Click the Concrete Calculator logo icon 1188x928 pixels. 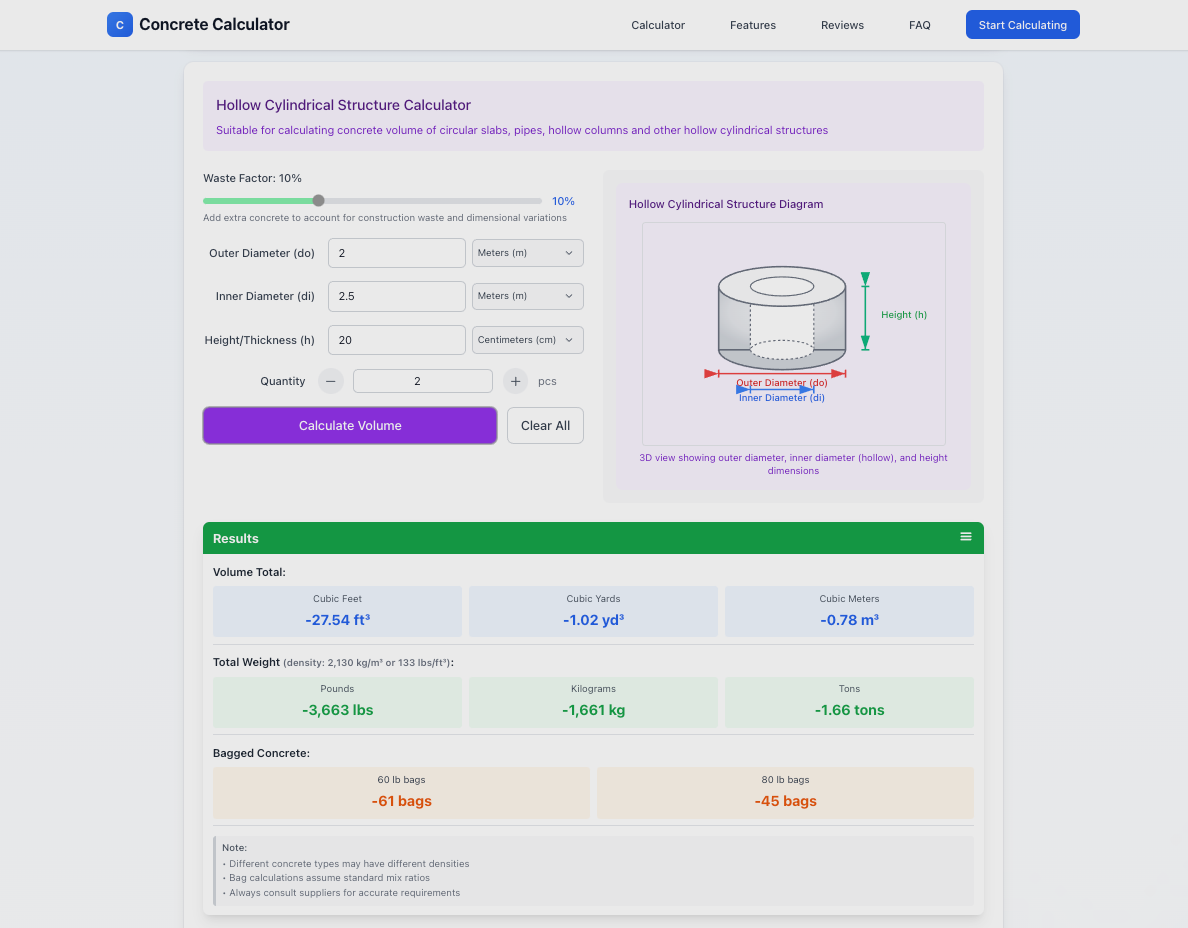pos(119,24)
